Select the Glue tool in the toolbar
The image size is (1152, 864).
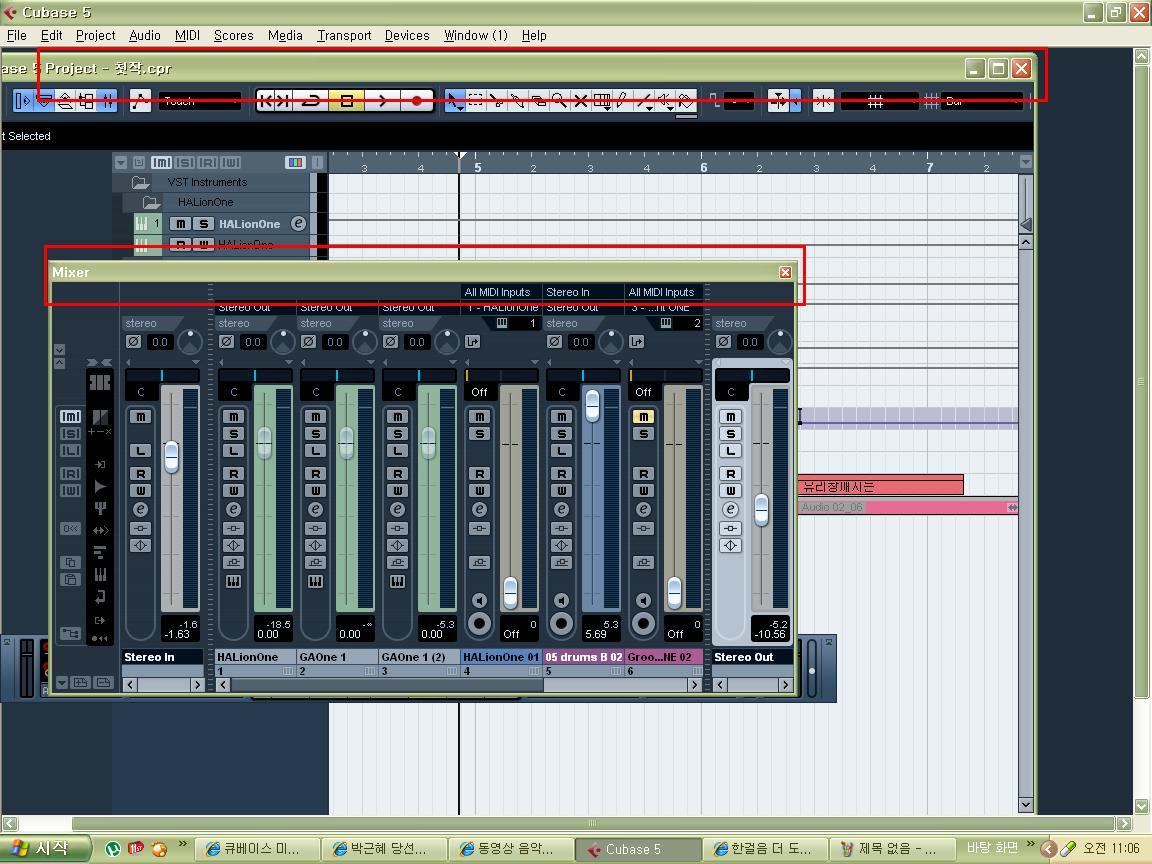click(x=517, y=101)
